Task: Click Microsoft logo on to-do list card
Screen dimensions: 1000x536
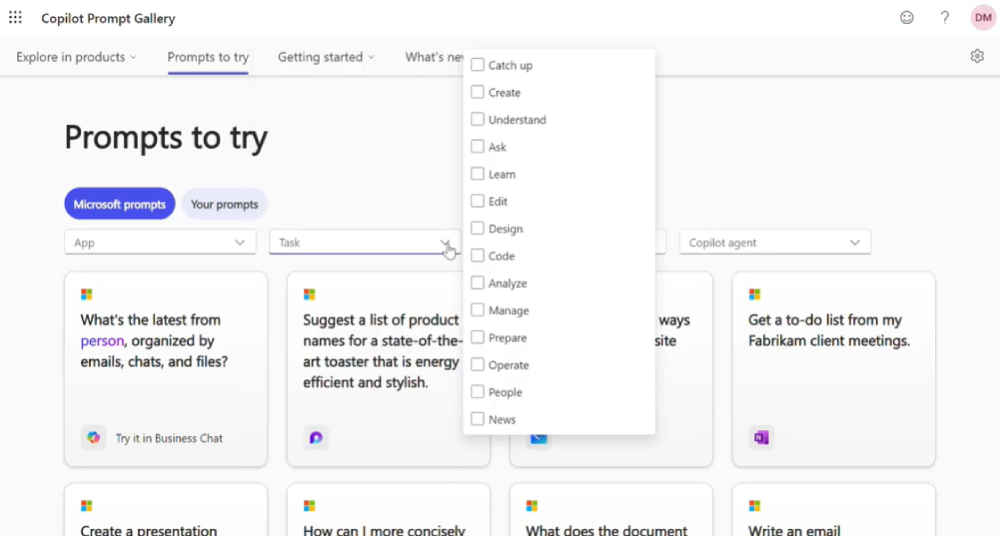Action: [x=754, y=294]
